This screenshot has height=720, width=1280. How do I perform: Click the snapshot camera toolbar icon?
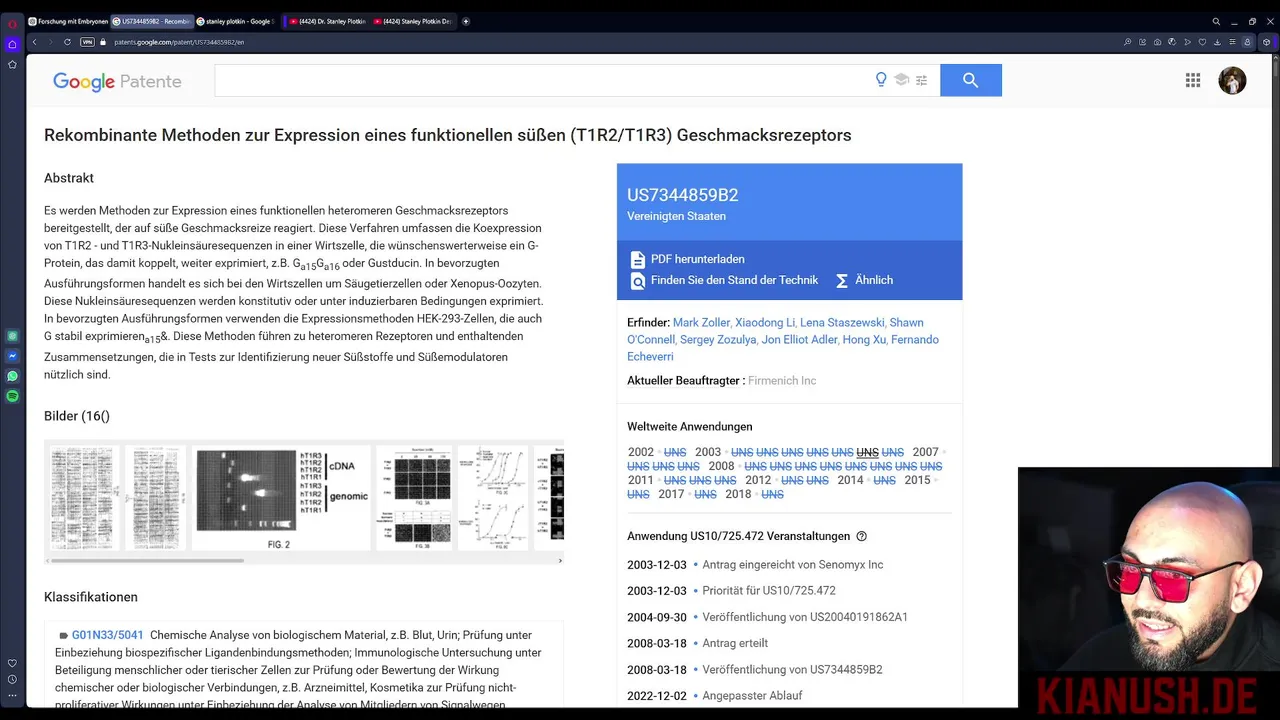[1157, 42]
